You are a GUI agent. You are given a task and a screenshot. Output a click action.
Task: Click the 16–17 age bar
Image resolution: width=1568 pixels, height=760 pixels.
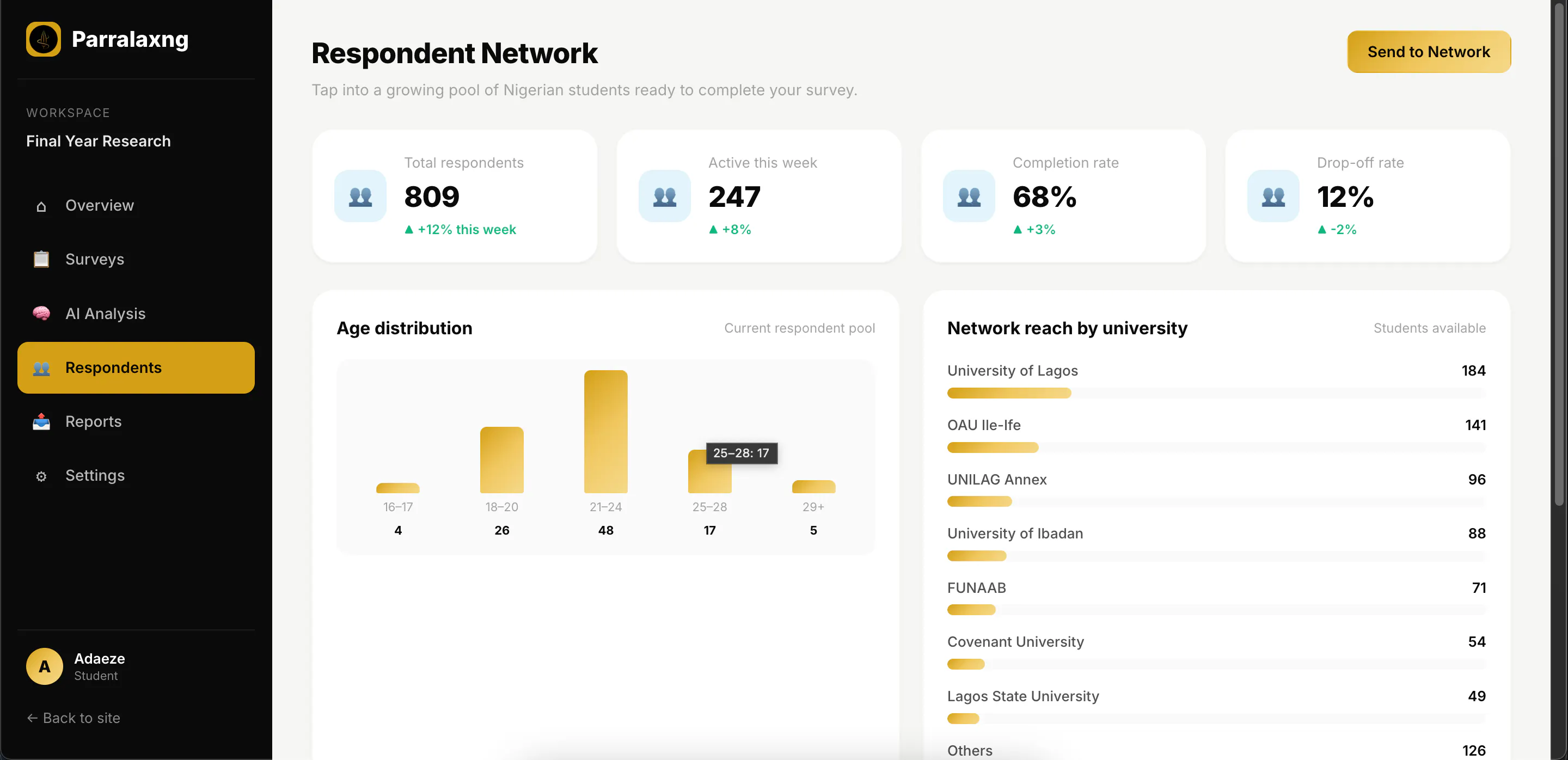pos(398,488)
